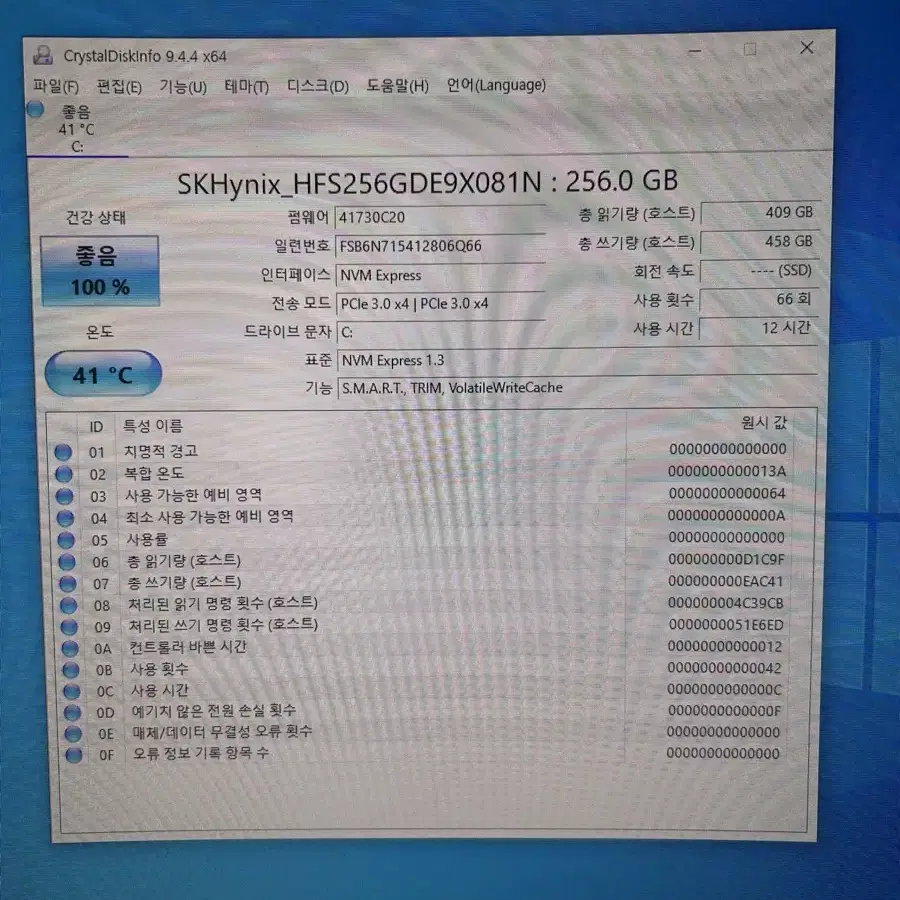
Task: Click the status circle for ID 04
Action: (x=65, y=518)
